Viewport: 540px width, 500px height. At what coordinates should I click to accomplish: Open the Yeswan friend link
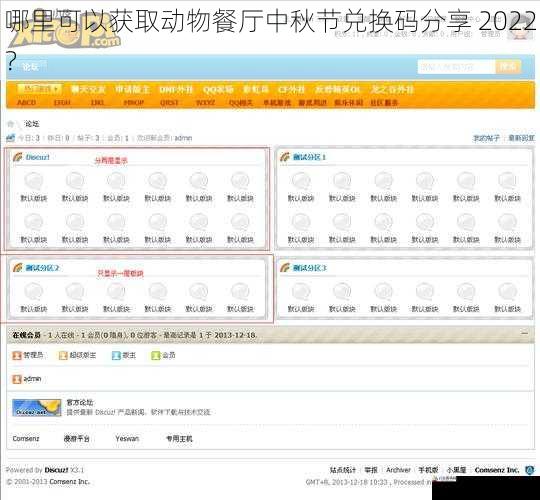[127, 439]
